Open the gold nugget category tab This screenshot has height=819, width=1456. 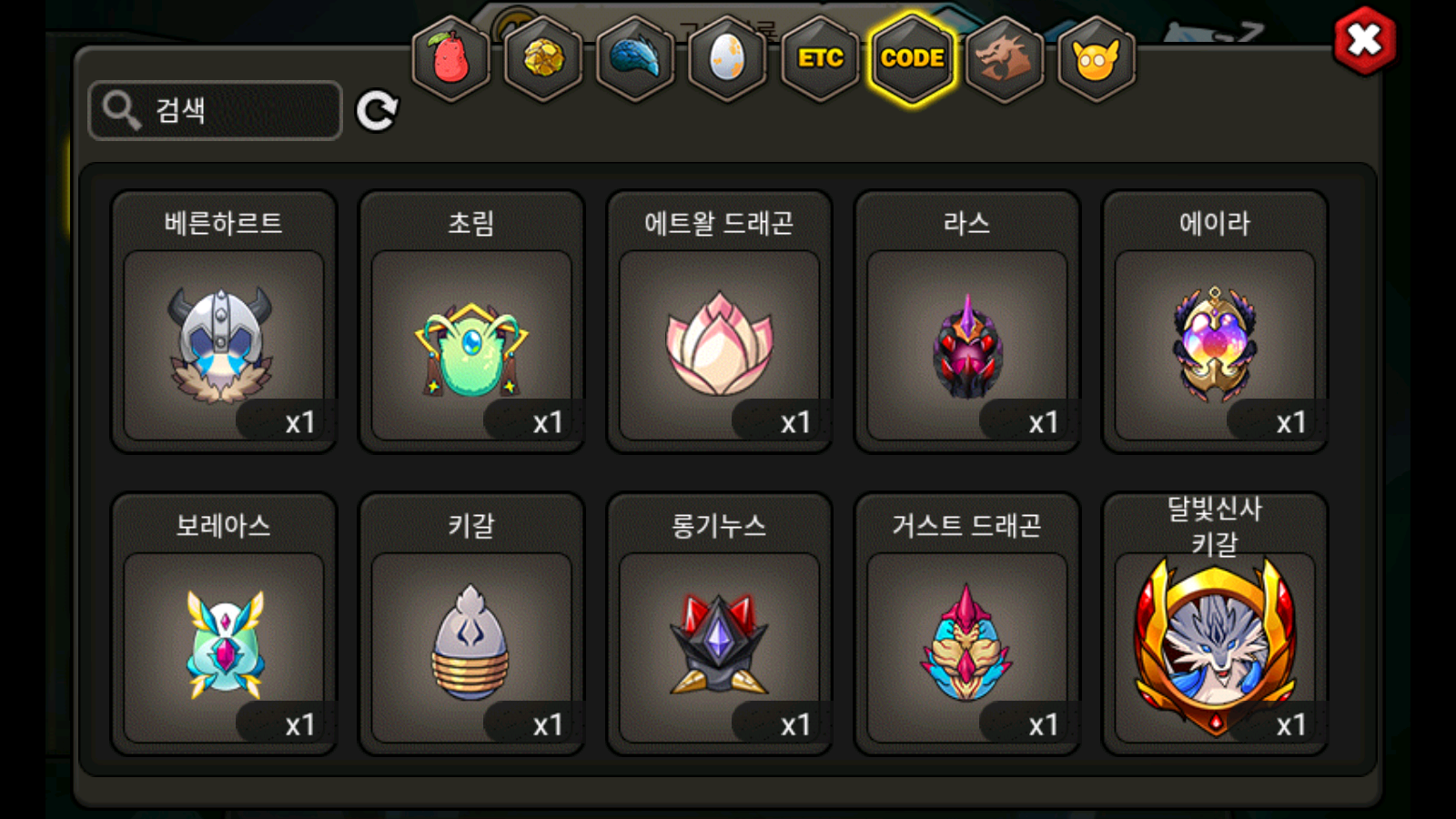[x=543, y=59]
